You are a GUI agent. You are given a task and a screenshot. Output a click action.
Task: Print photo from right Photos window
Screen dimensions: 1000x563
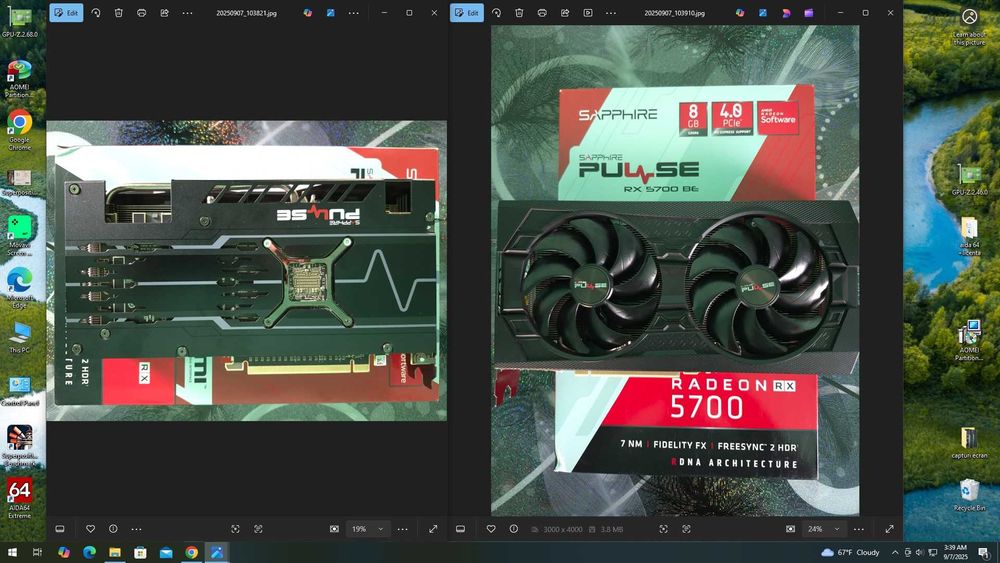[x=542, y=13]
